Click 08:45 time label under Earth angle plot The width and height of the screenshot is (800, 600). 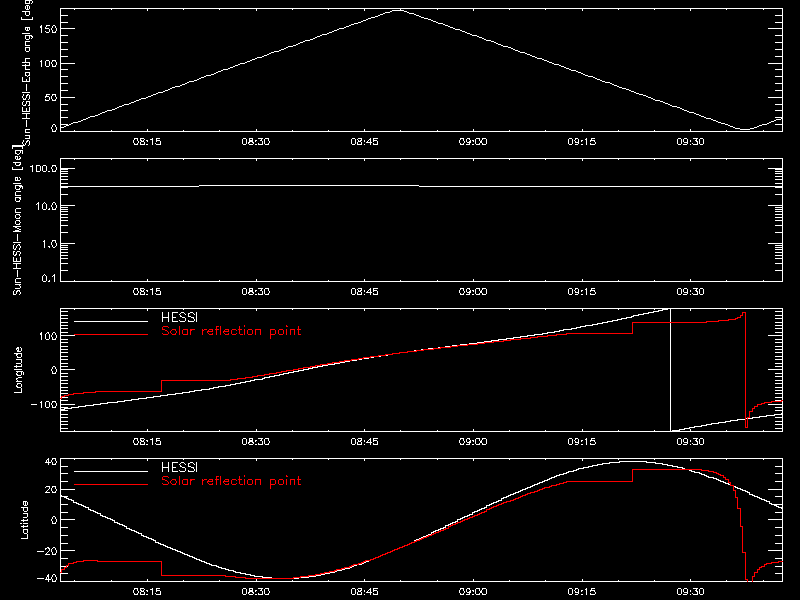(364, 142)
